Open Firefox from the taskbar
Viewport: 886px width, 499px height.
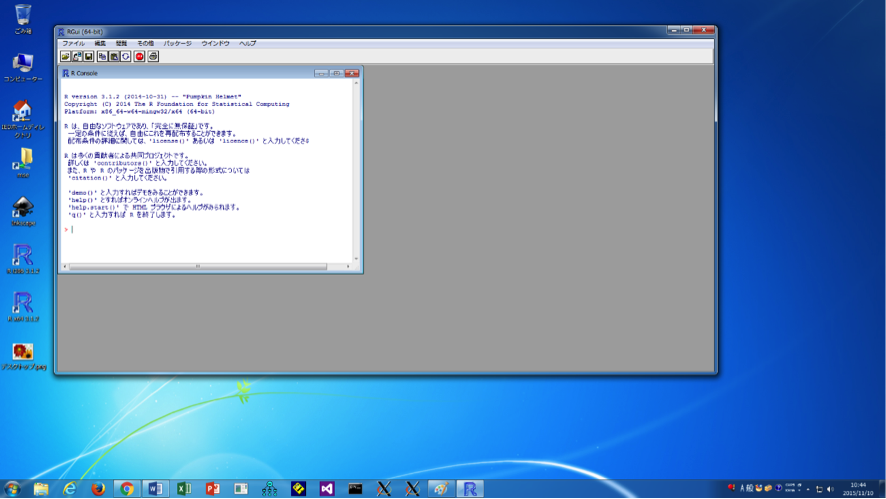[98, 489]
